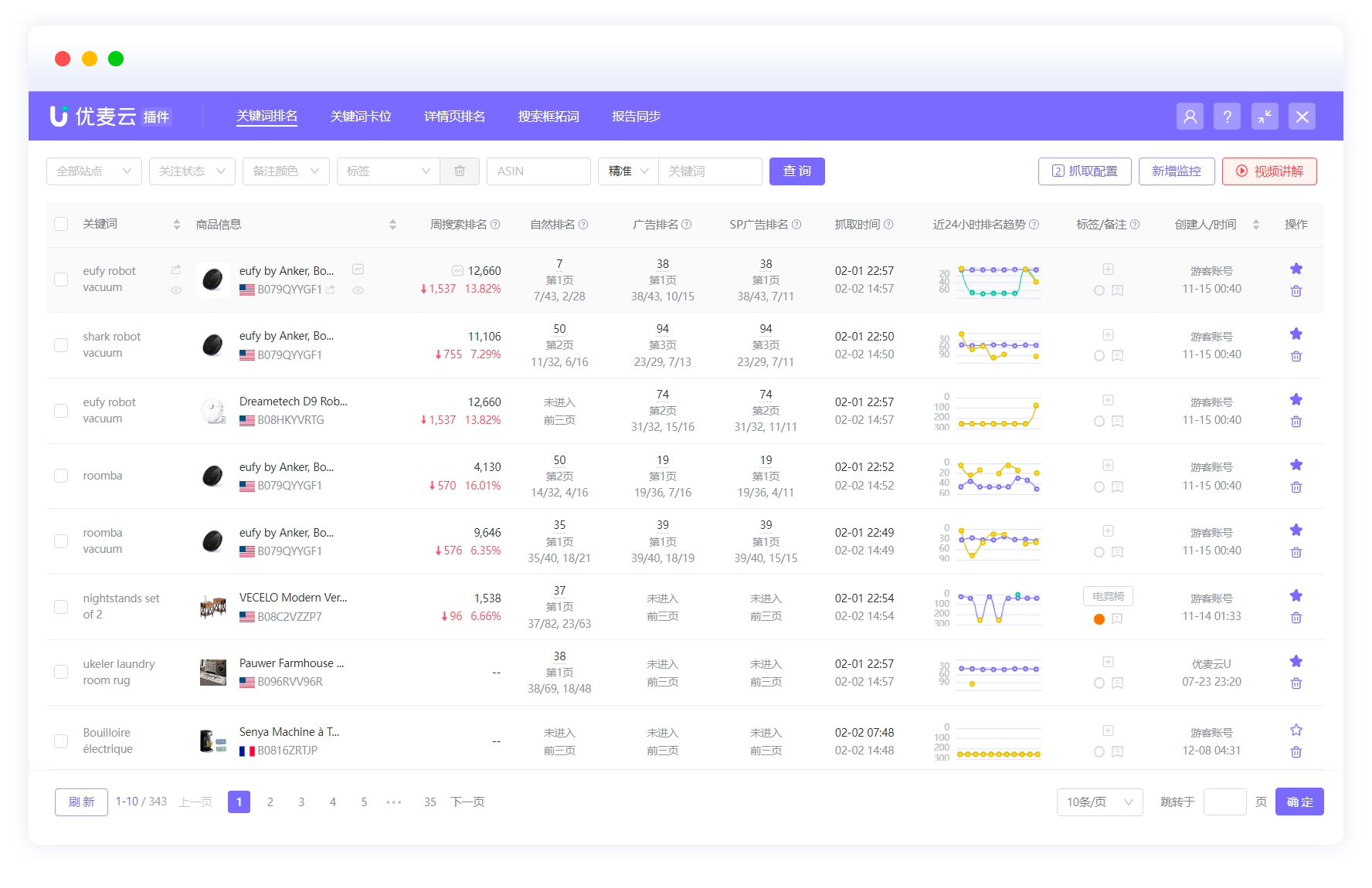Open the 全部站点 site dropdown
The width and height of the screenshot is (1372, 888).
coord(93,171)
